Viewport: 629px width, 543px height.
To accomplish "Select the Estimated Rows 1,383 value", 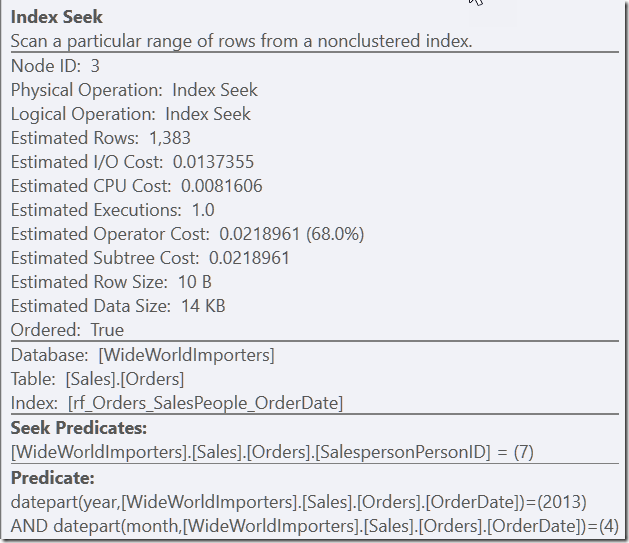I will (169, 138).
